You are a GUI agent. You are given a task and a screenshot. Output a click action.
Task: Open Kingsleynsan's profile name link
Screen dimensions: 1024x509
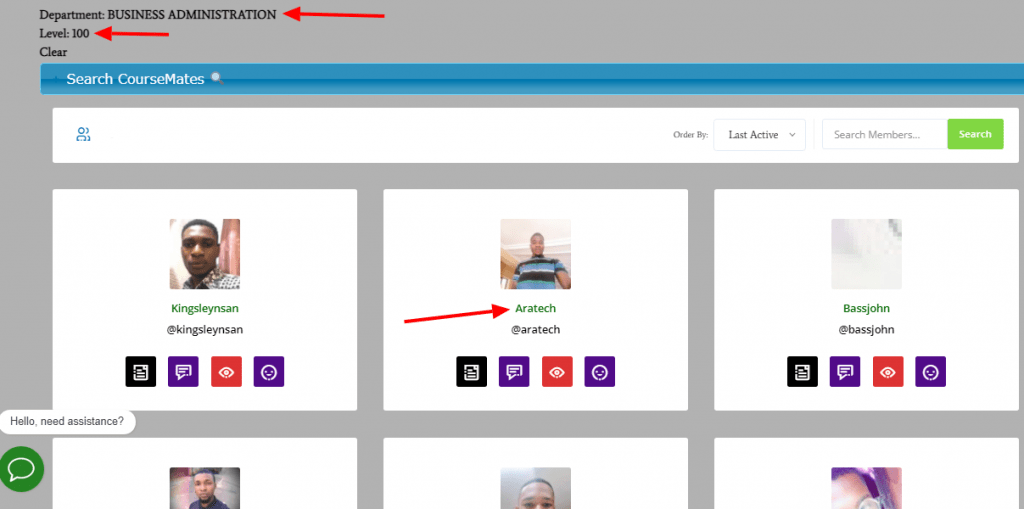point(204,308)
